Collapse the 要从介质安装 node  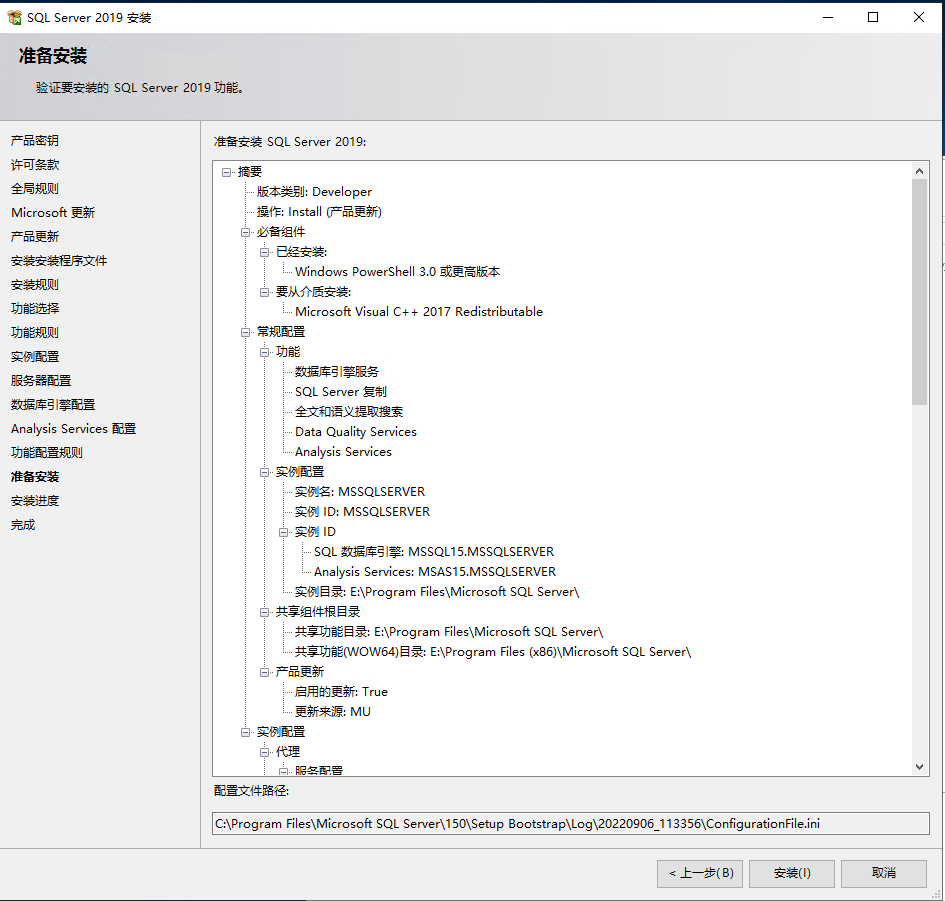265,292
